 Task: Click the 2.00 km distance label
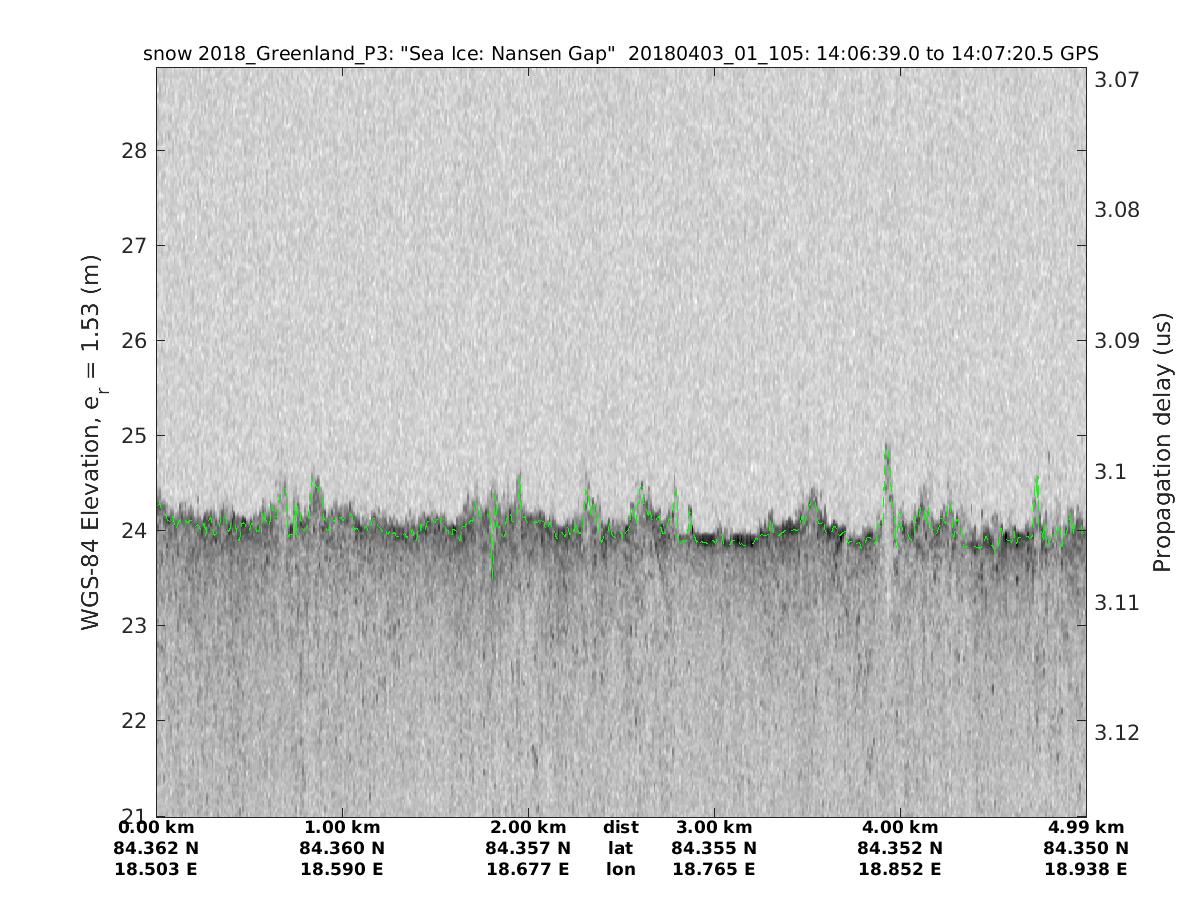[528, 828]
